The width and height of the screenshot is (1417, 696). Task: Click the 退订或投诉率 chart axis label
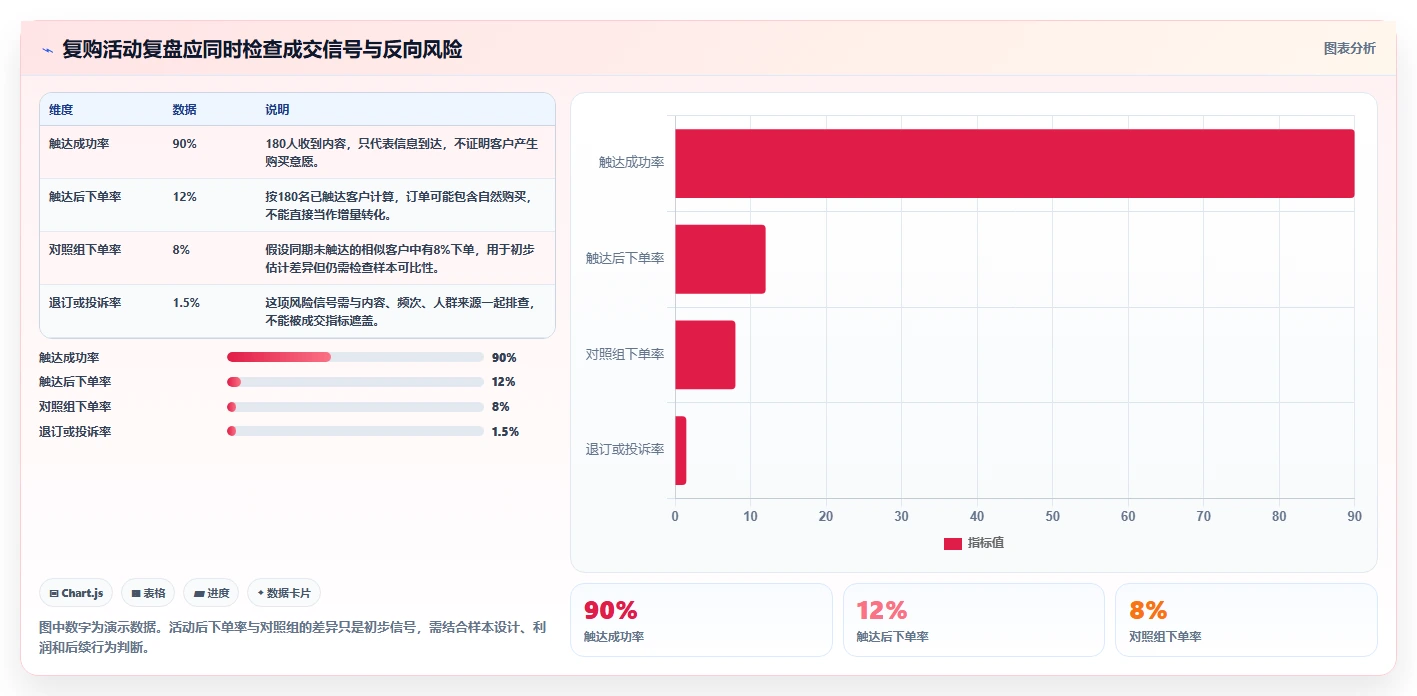pyautogui.click(x=626, y=450)
